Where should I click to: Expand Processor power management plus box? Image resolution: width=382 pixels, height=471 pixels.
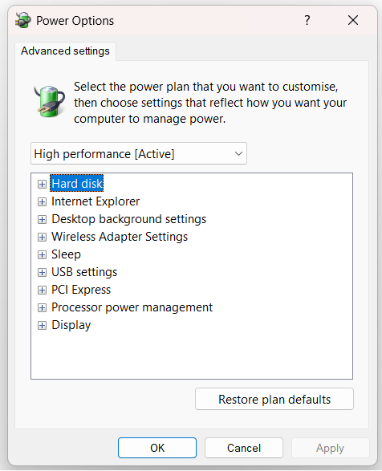click(x=42, y=308)
